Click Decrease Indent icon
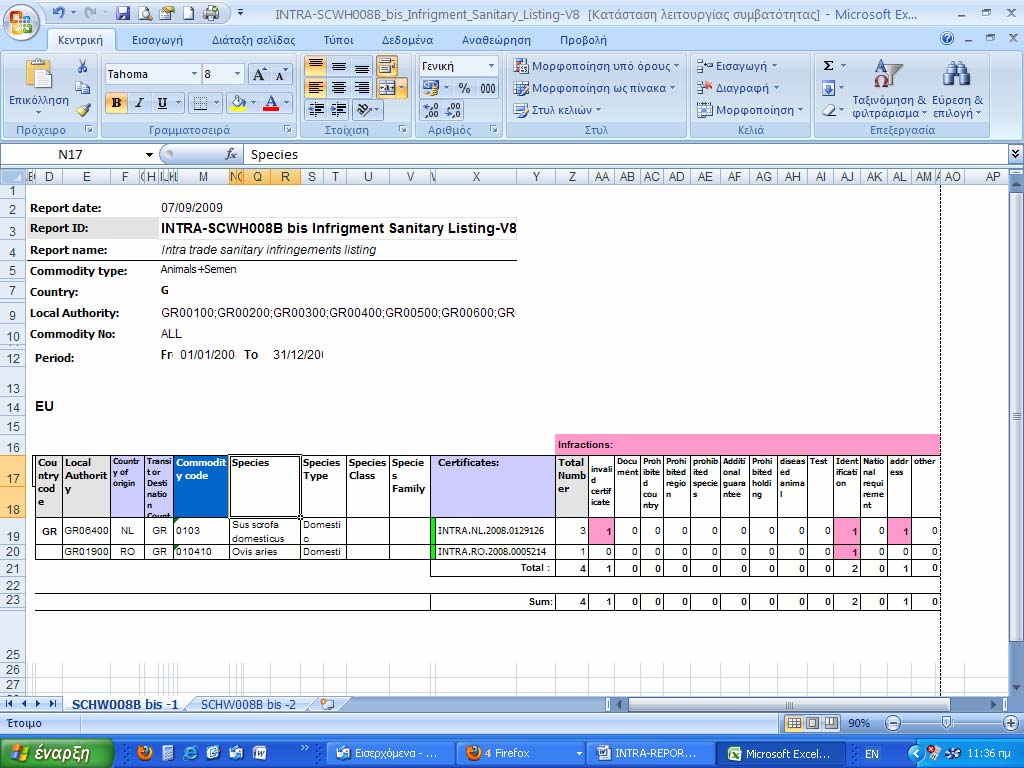The width and height of the screenshot is (1024, 768). tap(315, 110)
